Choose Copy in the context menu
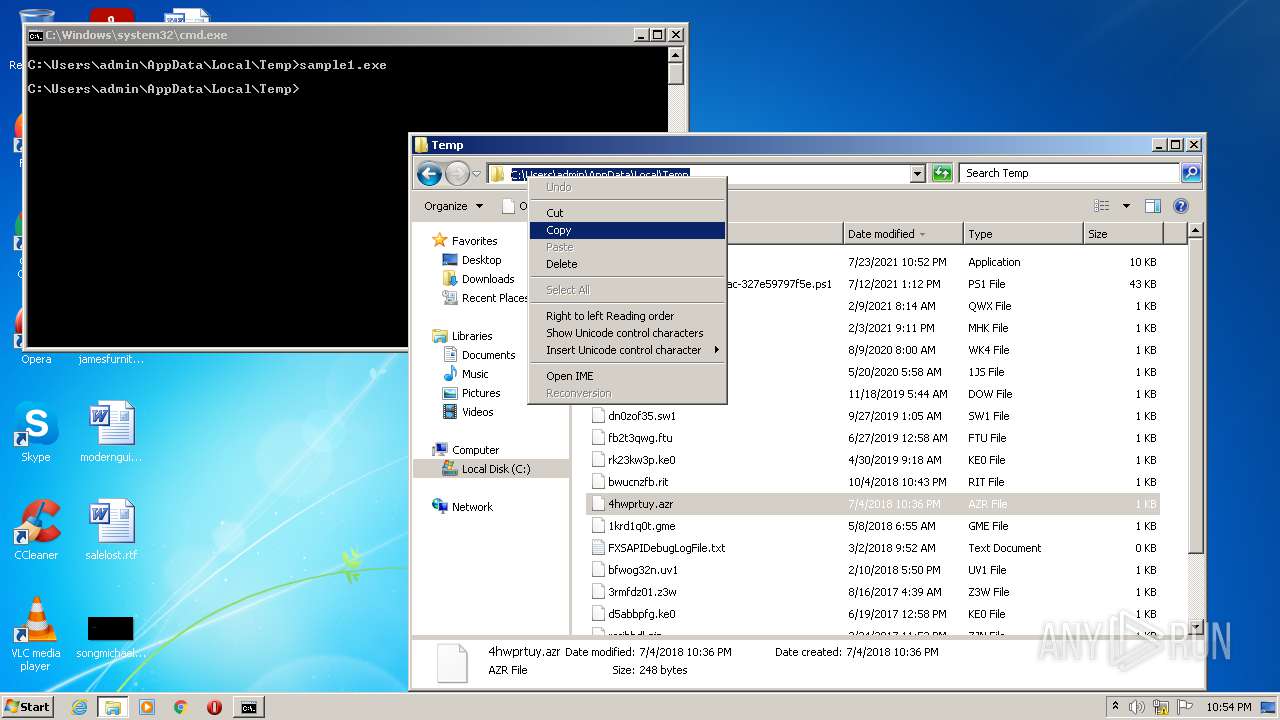Viewport: 1280px width, 720px height. click(x=627, y=230)
